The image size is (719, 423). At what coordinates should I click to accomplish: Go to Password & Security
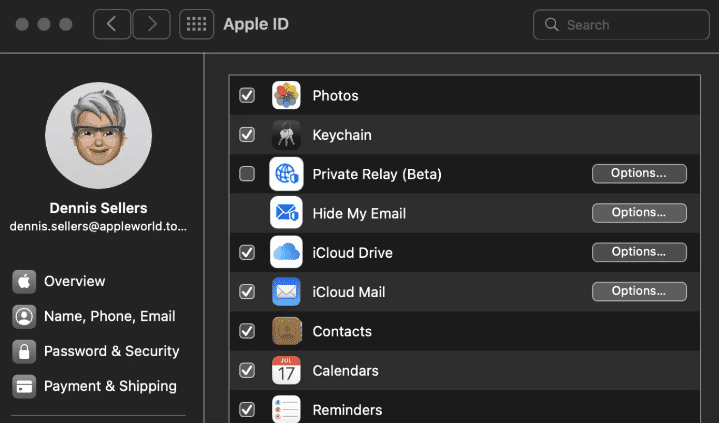(111, 351)
